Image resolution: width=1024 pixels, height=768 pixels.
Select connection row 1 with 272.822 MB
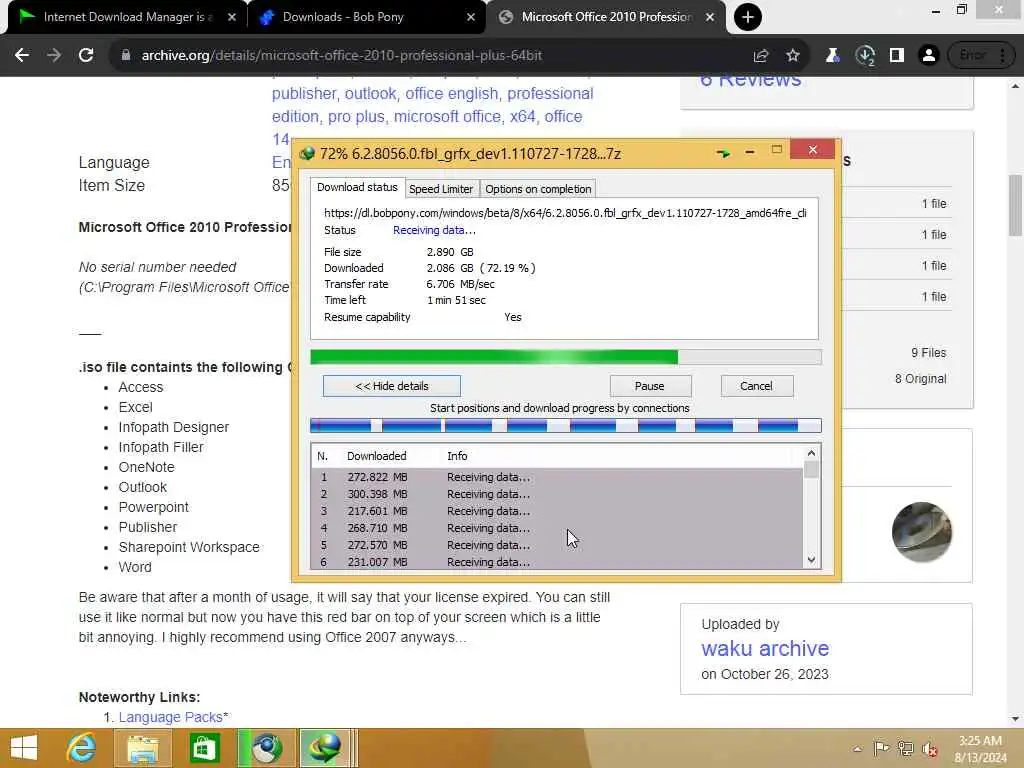point(557,477)
